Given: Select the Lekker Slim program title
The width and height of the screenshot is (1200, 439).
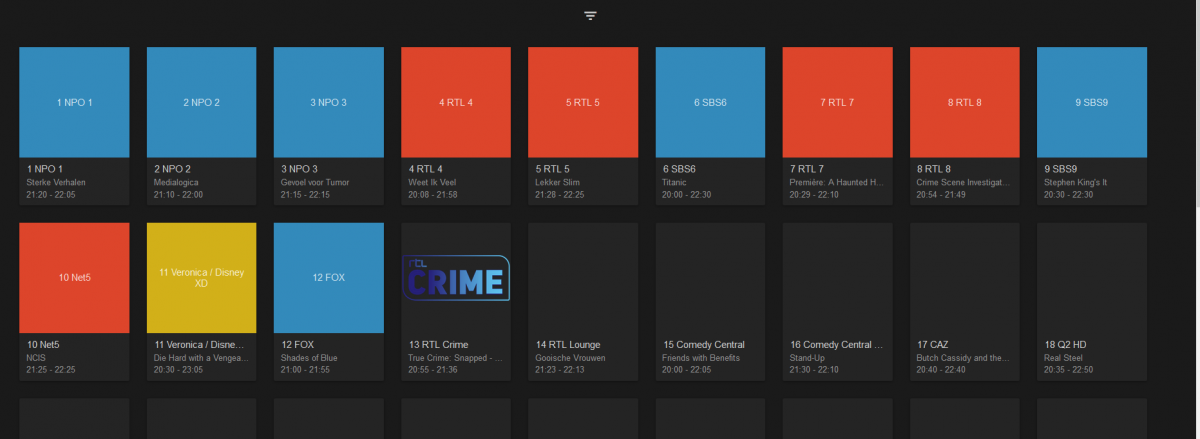Looking at the screenshot, I should click(x=559, y=182).
